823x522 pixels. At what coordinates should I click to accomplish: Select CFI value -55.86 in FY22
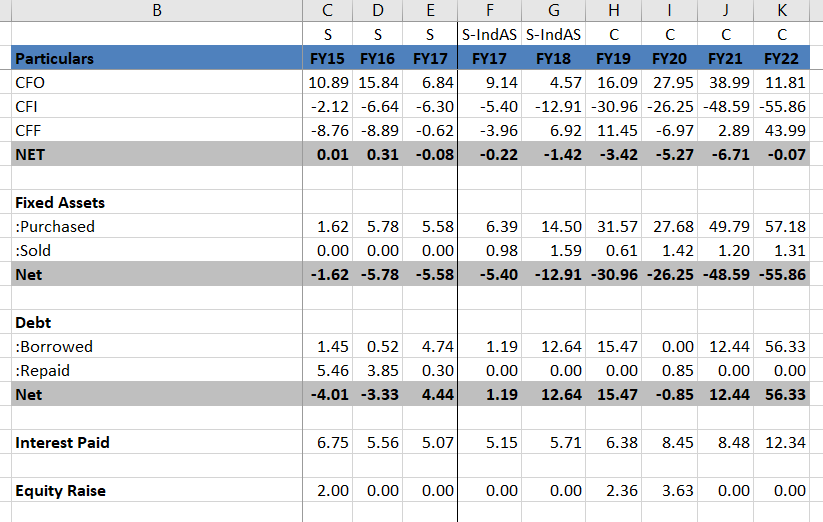[783, 106]
